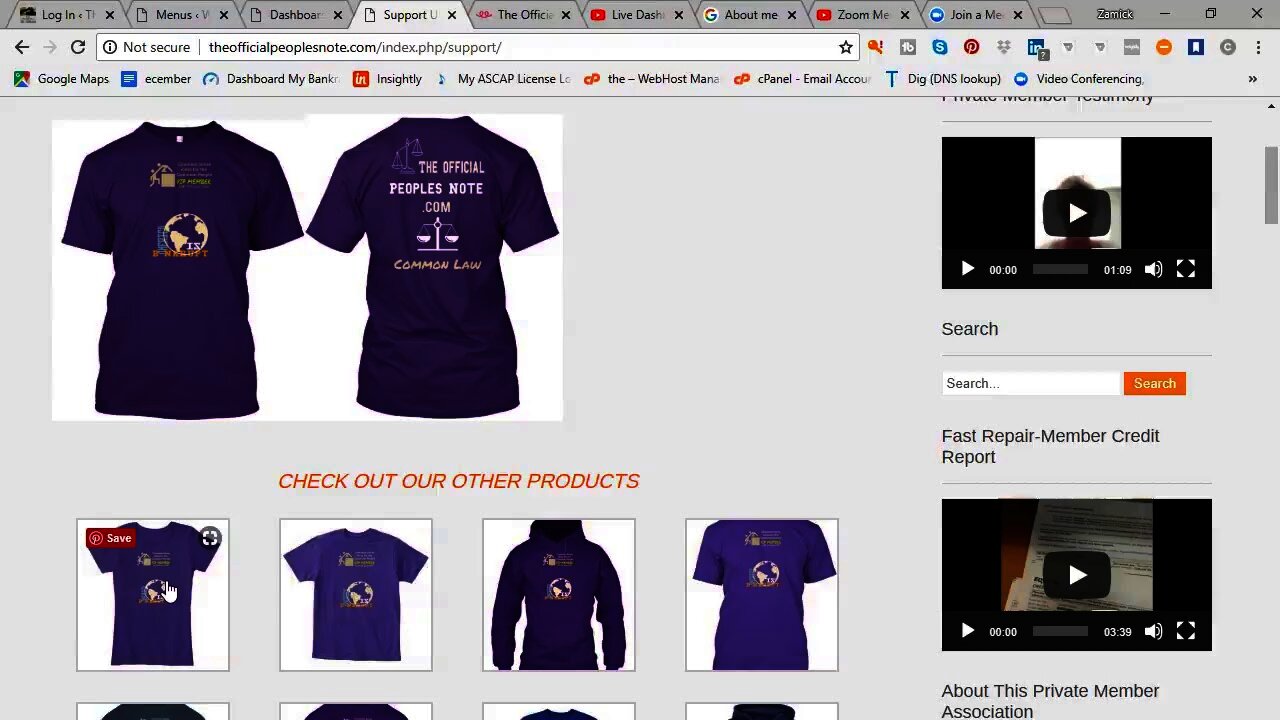Screen dimensions: 1280x720
Task: Open the 'ecember' bookmark
Action: click(x=156, y=79)
